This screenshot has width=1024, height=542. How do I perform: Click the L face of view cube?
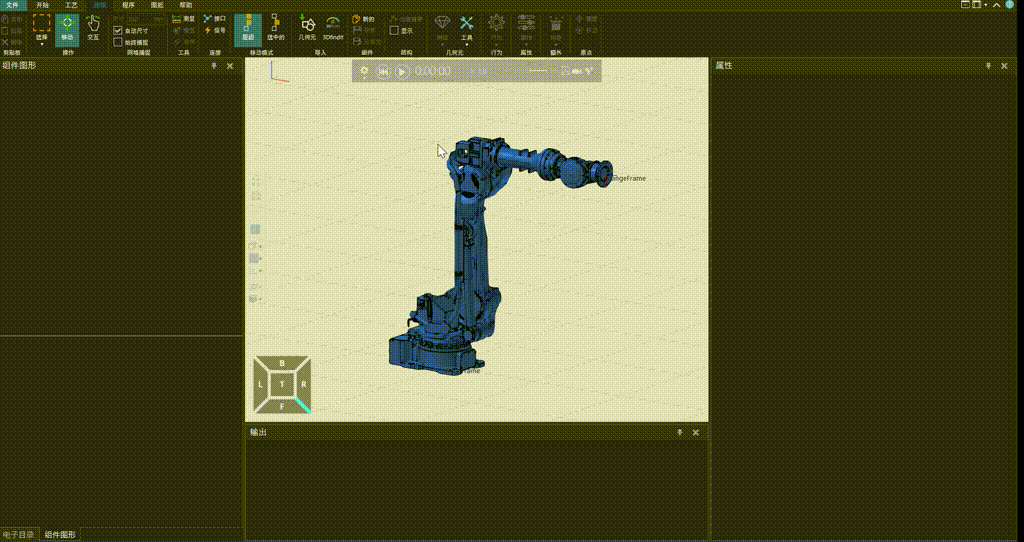pyautogui.click(x=260, y=385)
